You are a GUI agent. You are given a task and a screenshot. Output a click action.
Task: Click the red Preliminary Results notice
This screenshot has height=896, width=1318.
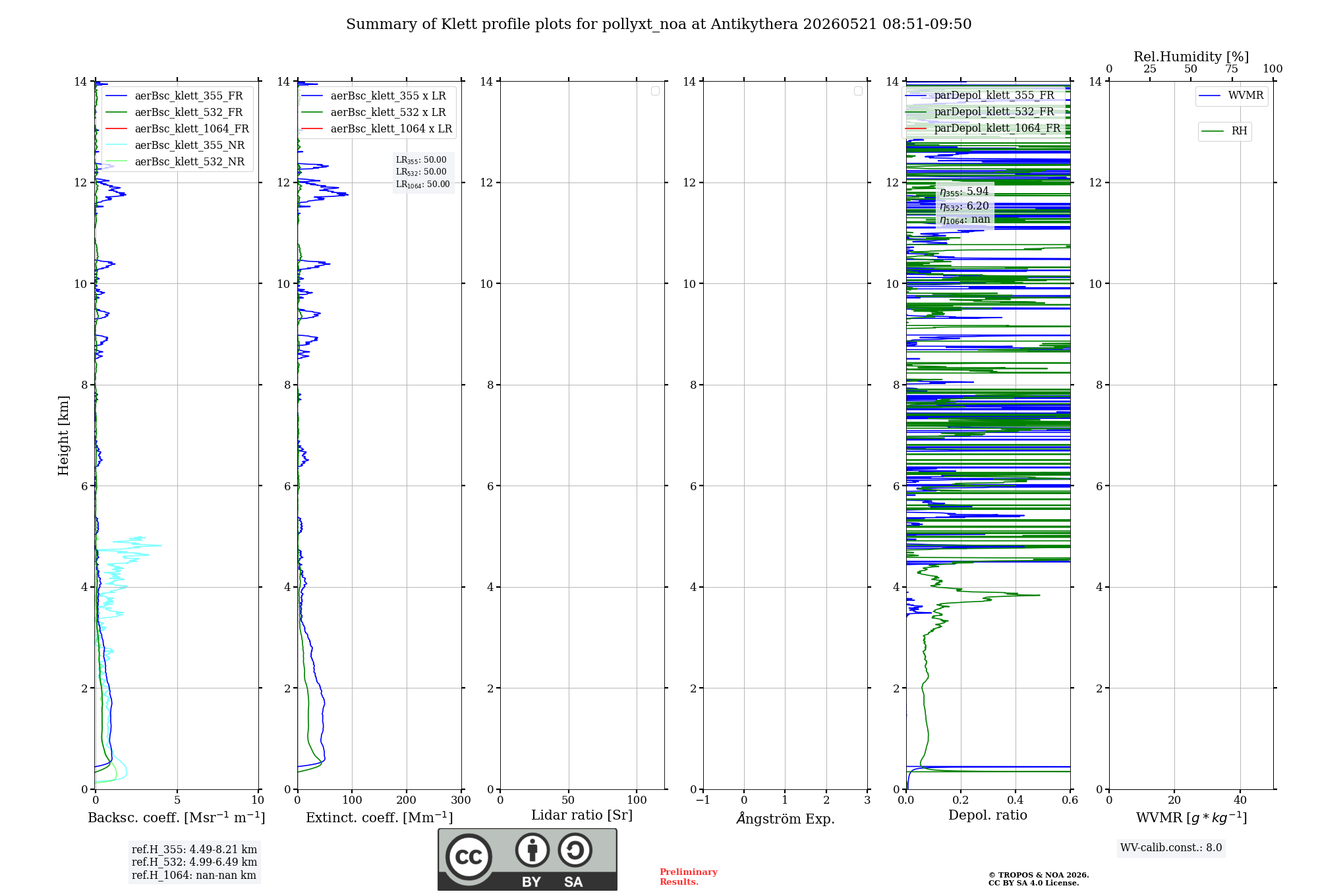(x=688, y=877)
